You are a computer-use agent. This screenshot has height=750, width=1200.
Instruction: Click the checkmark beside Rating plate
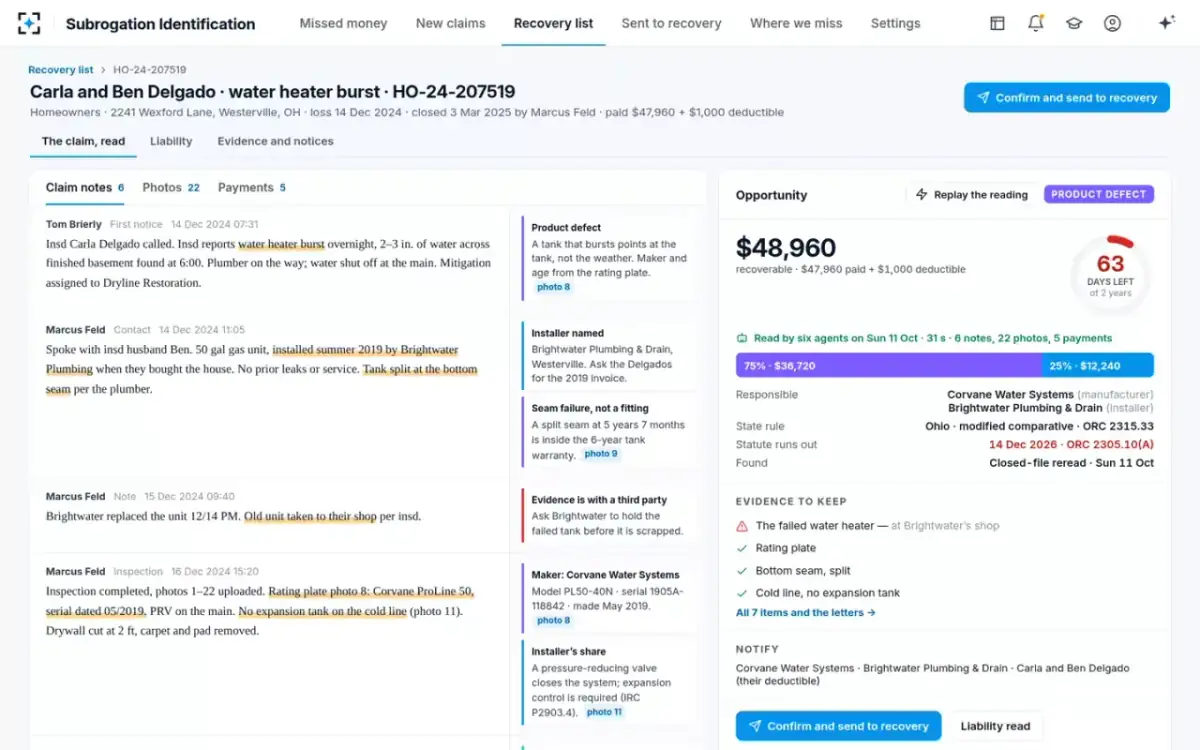click(741, 548)
